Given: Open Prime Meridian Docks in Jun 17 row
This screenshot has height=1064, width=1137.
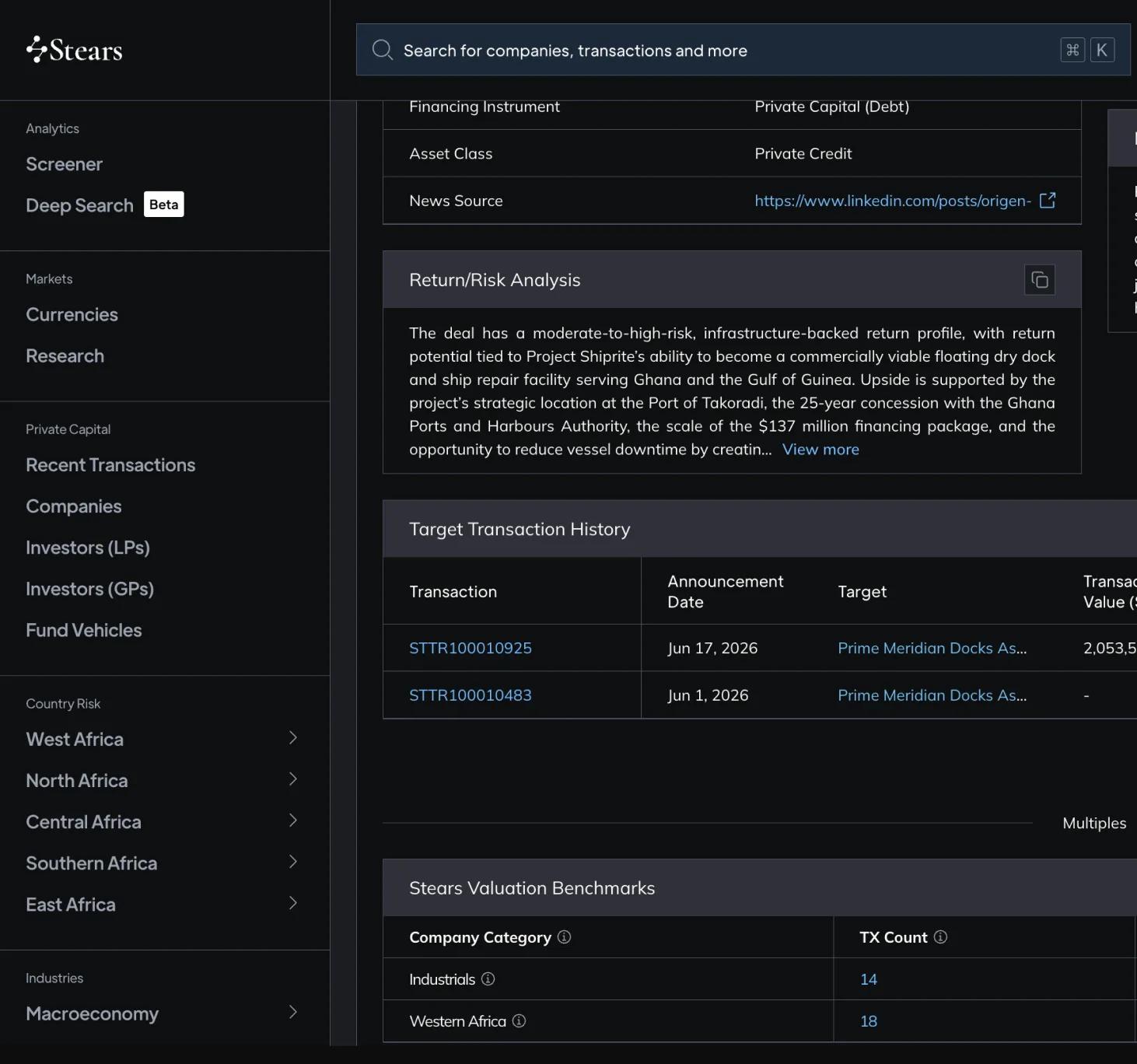Looking at the screenshot, I should tap(932, 648).
